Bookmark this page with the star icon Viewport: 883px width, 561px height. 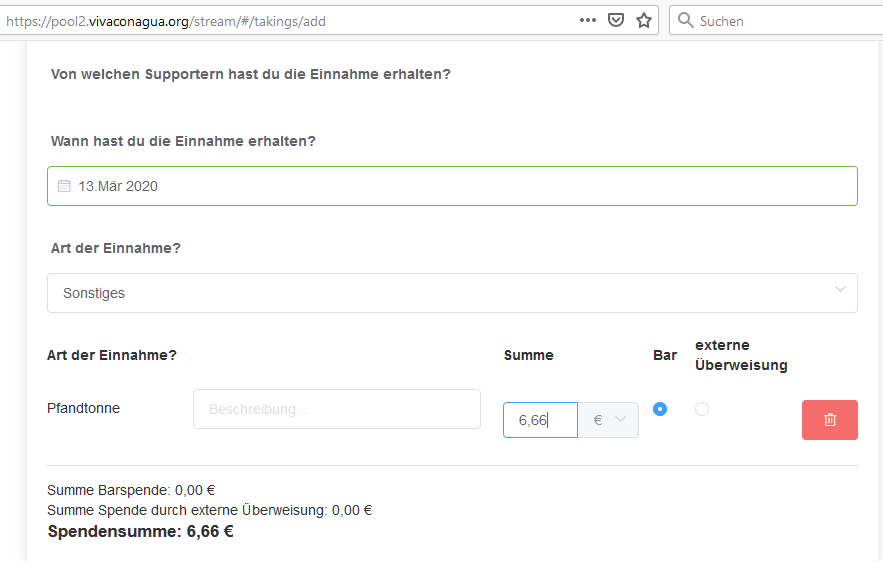pyautogui.click(x=644, y=20)
